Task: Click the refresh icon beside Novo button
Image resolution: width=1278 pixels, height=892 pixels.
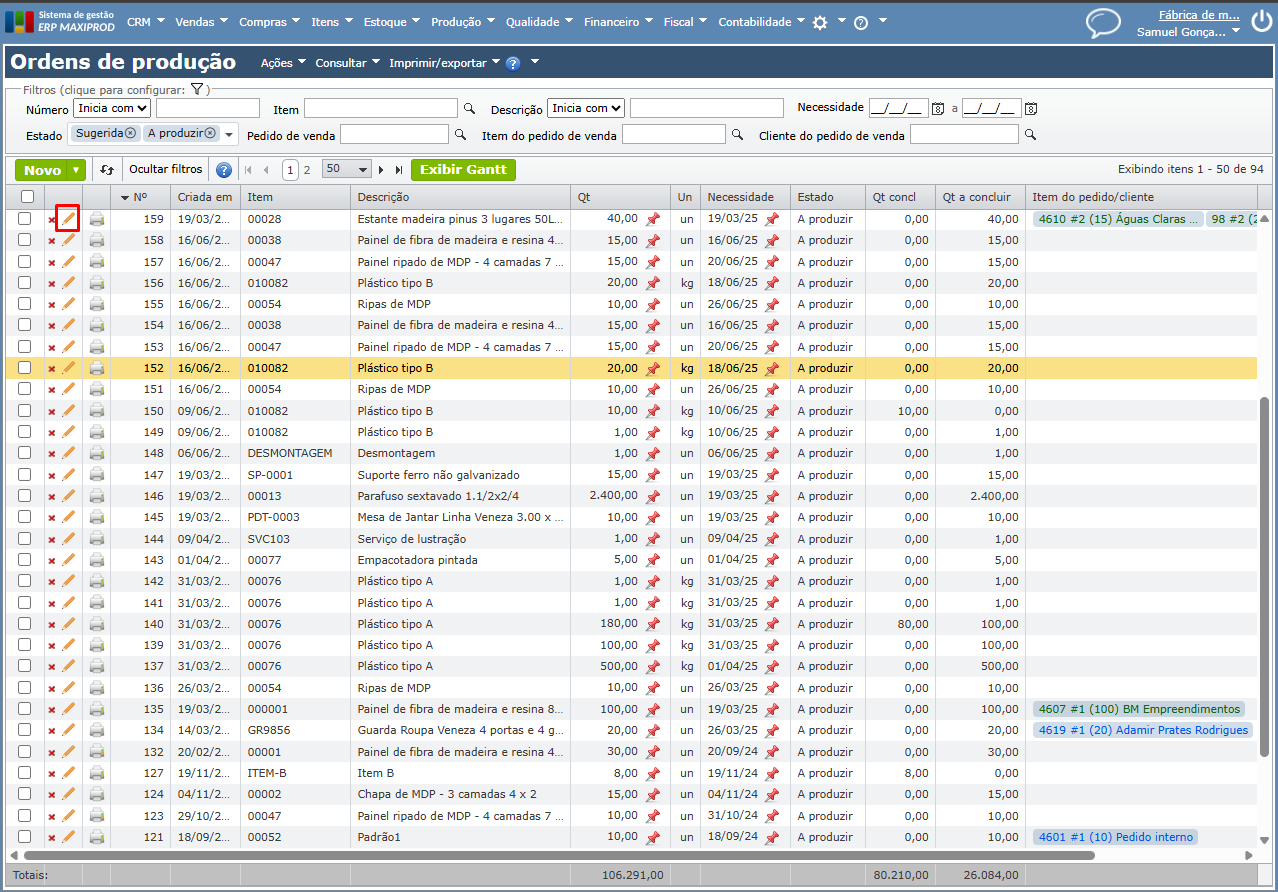Action: (107, 170)
